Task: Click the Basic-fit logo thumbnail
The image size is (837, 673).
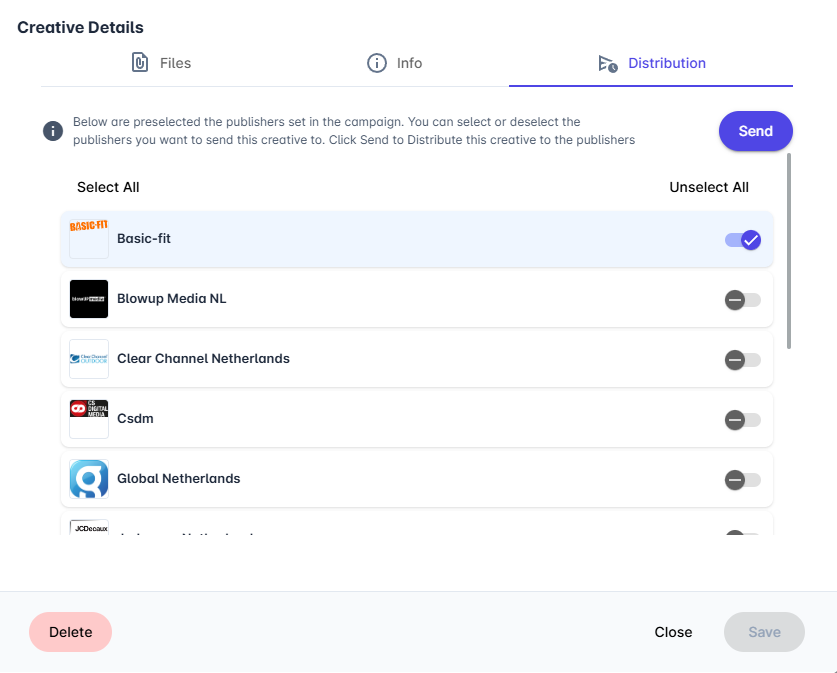Action: (x=89, y=239)
